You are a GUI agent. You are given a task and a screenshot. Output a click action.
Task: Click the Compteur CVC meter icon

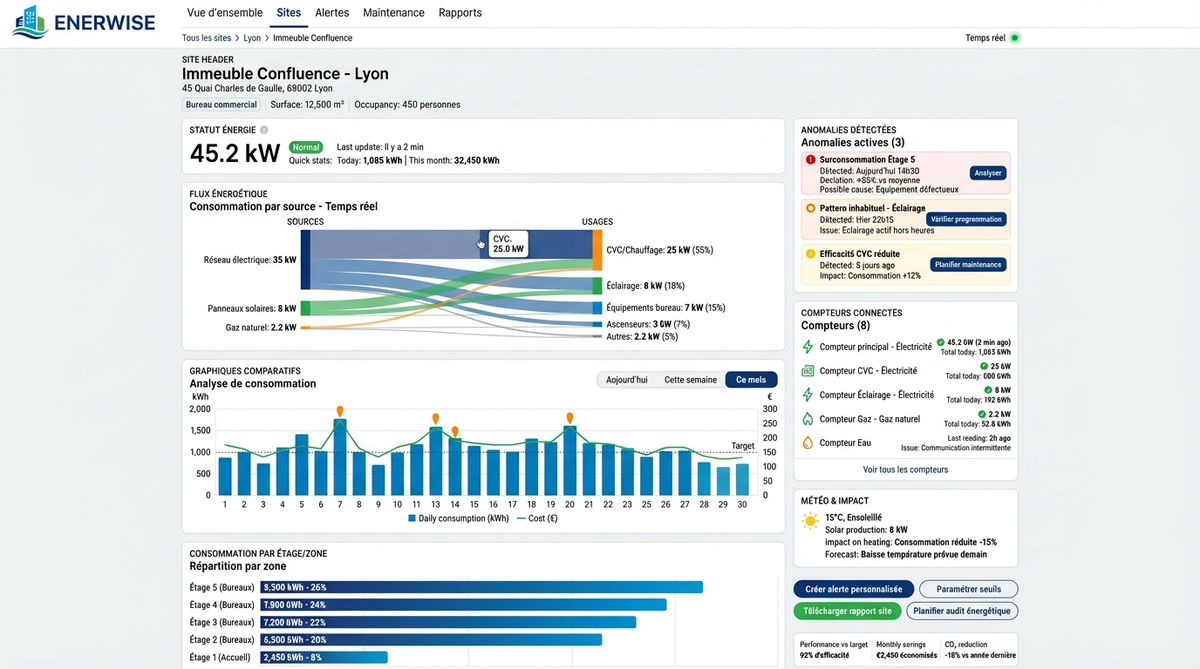(x=808, y=371)
